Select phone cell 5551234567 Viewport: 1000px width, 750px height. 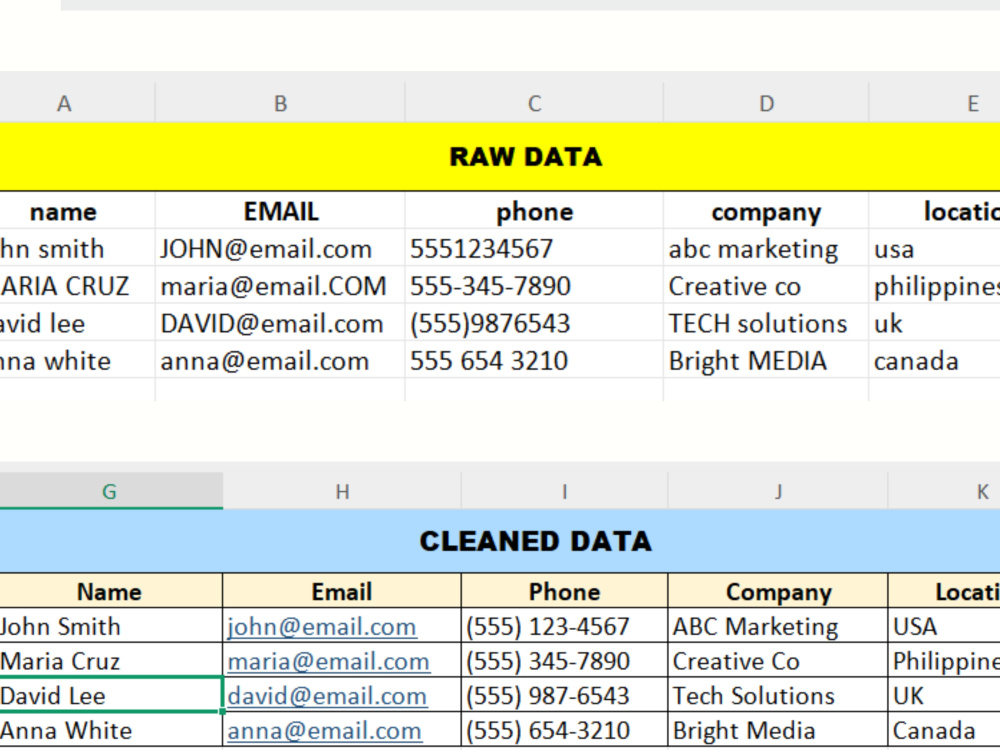[x=534, y=249]
